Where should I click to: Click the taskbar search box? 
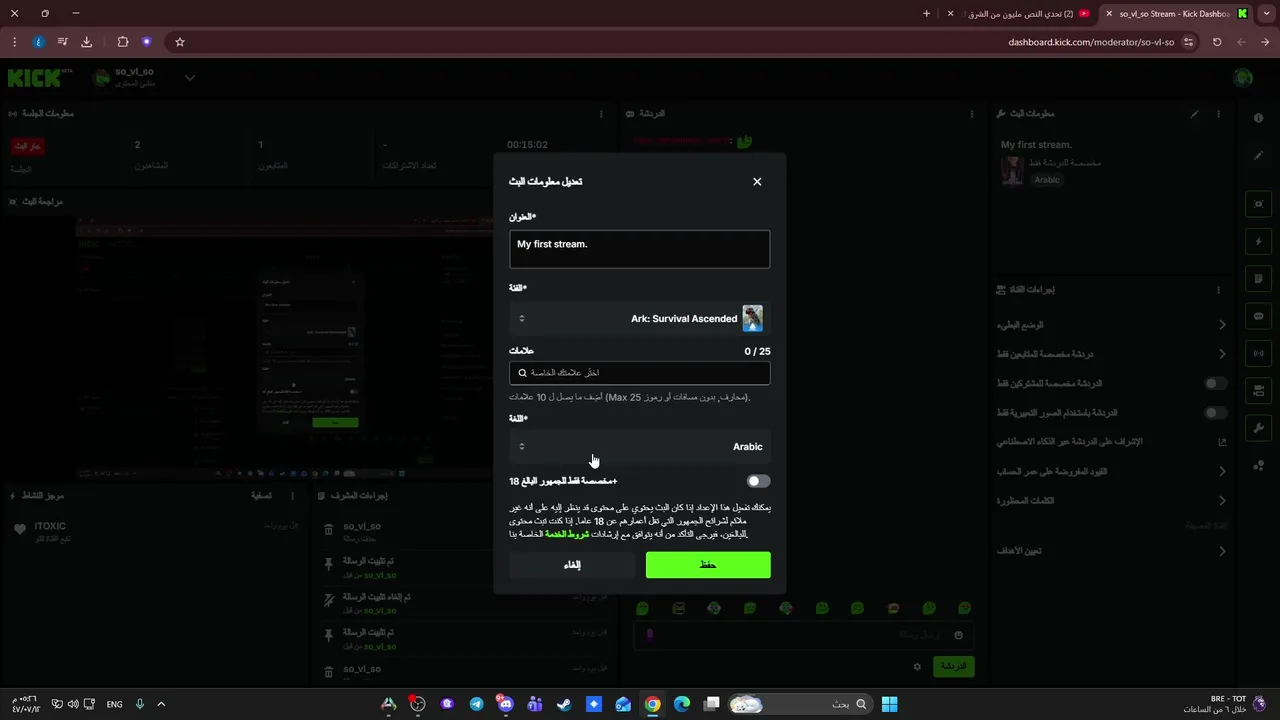click(x=800, y=704)
